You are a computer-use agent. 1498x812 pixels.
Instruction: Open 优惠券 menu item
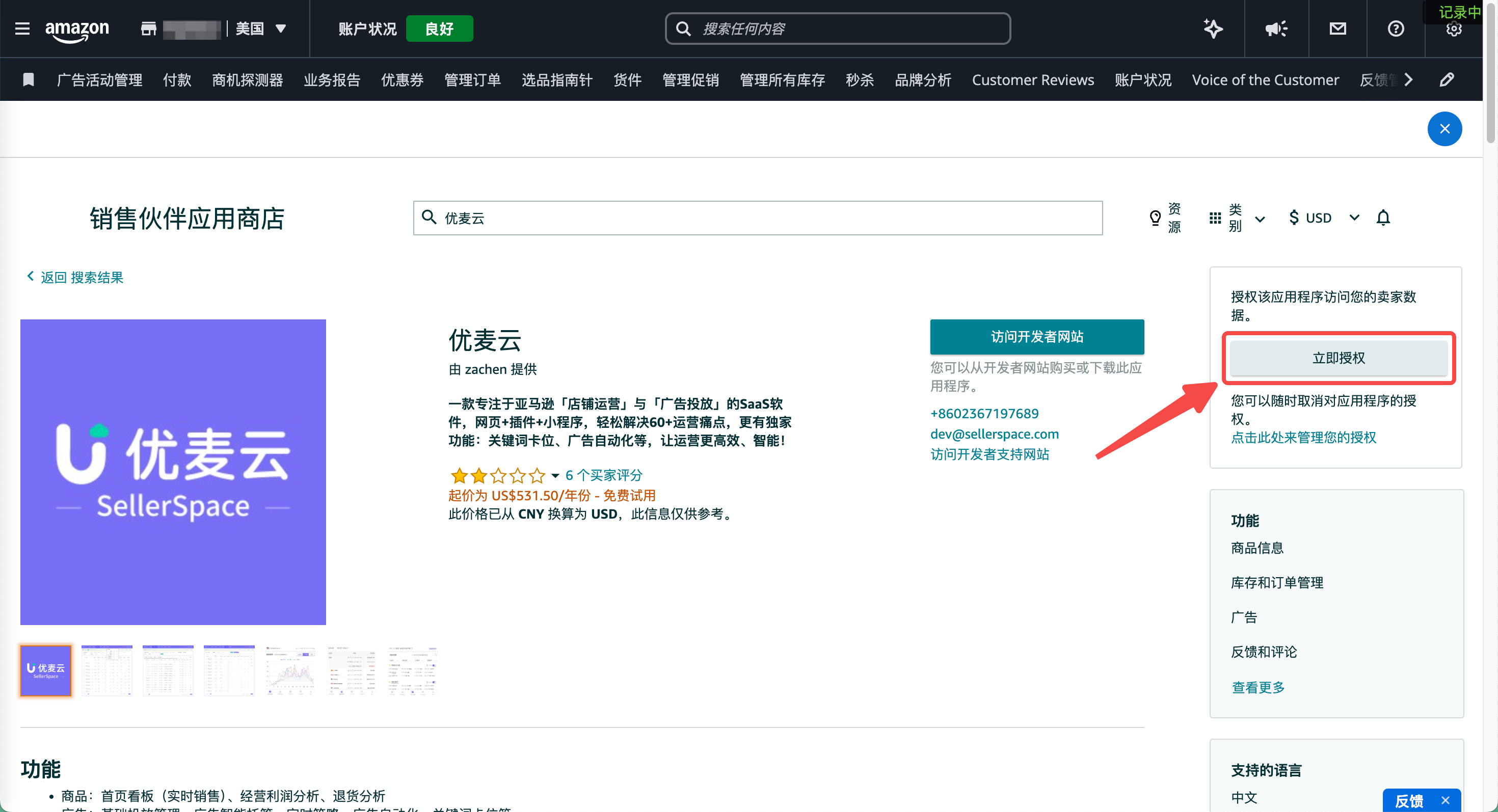click(402, 79)
